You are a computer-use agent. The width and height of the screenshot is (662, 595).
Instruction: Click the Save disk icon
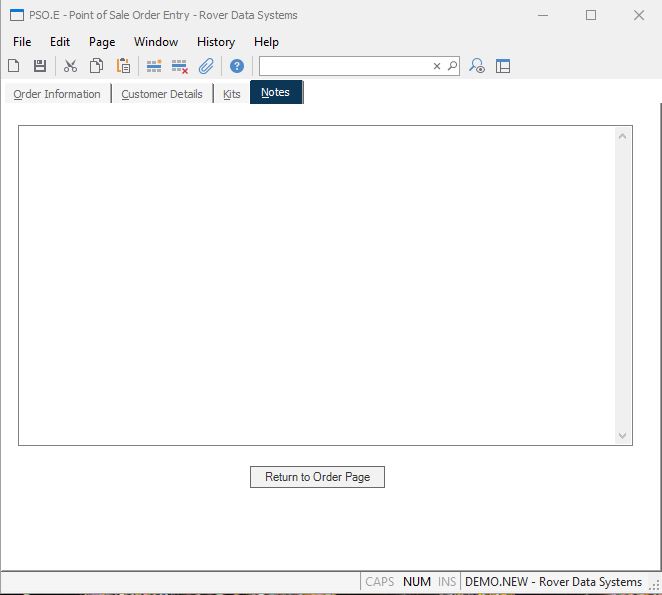click(x=40, y=66)
